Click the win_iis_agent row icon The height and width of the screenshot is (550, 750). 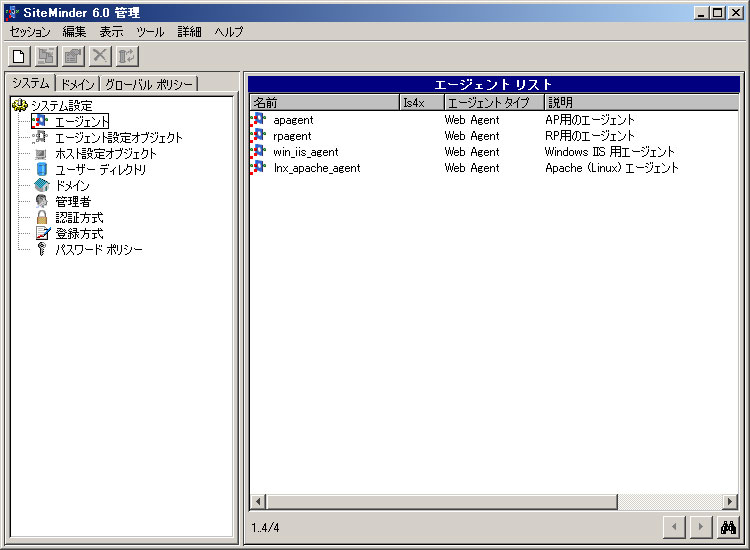[258, 151]
